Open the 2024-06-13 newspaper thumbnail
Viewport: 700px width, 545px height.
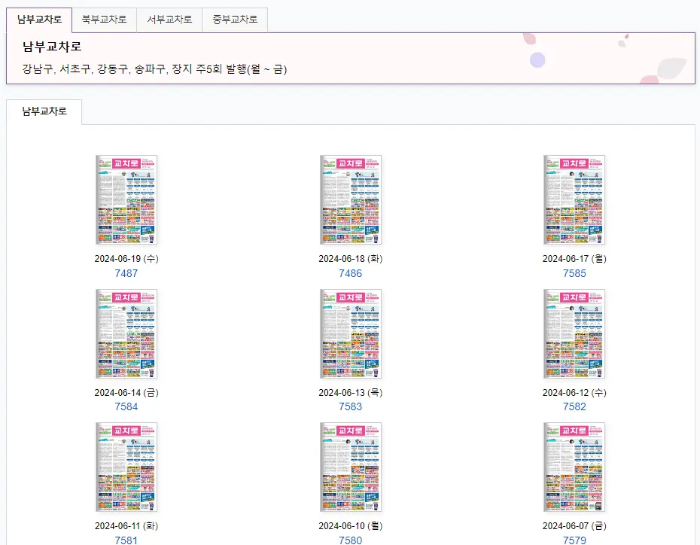pyautogui.click(x=350, y=333)
